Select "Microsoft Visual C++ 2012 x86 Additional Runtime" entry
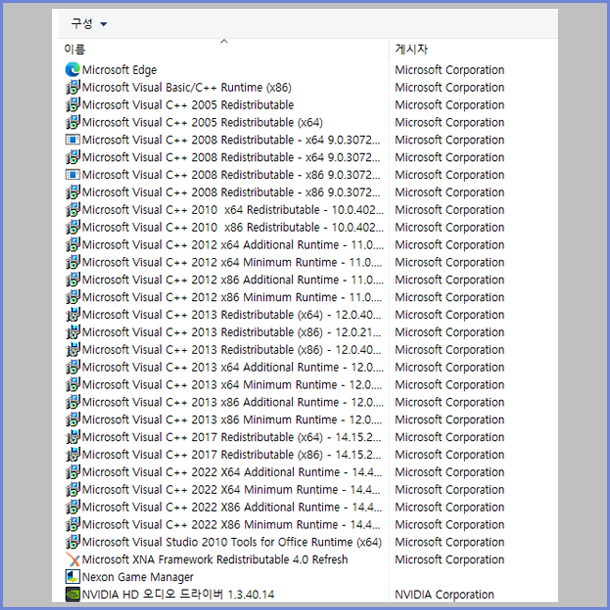 pos(233,280)
